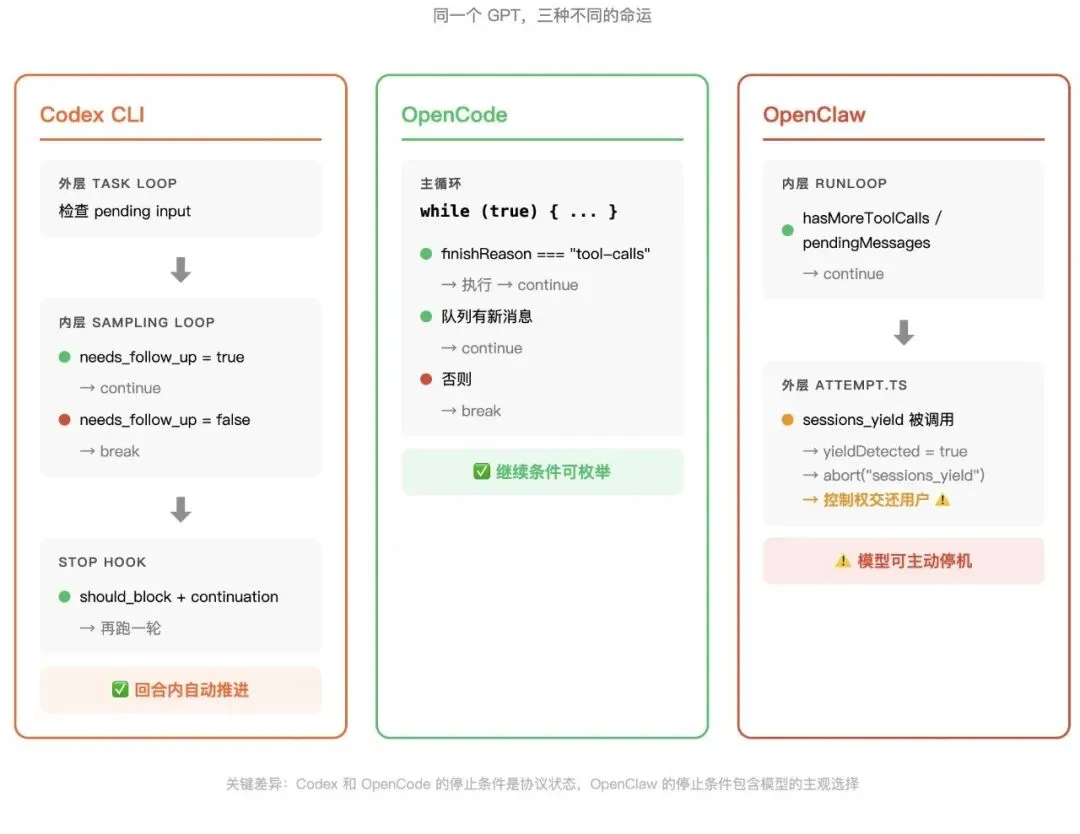Click the finishReason === "tool-calls" text
1080x834 pixels.
coord(546,253)
